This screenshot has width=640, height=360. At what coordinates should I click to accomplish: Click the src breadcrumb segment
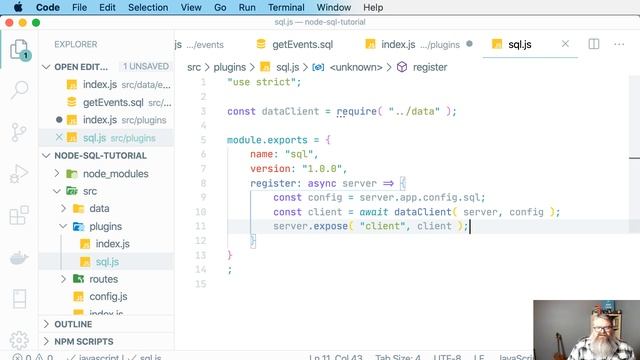[x=194, y=67]
